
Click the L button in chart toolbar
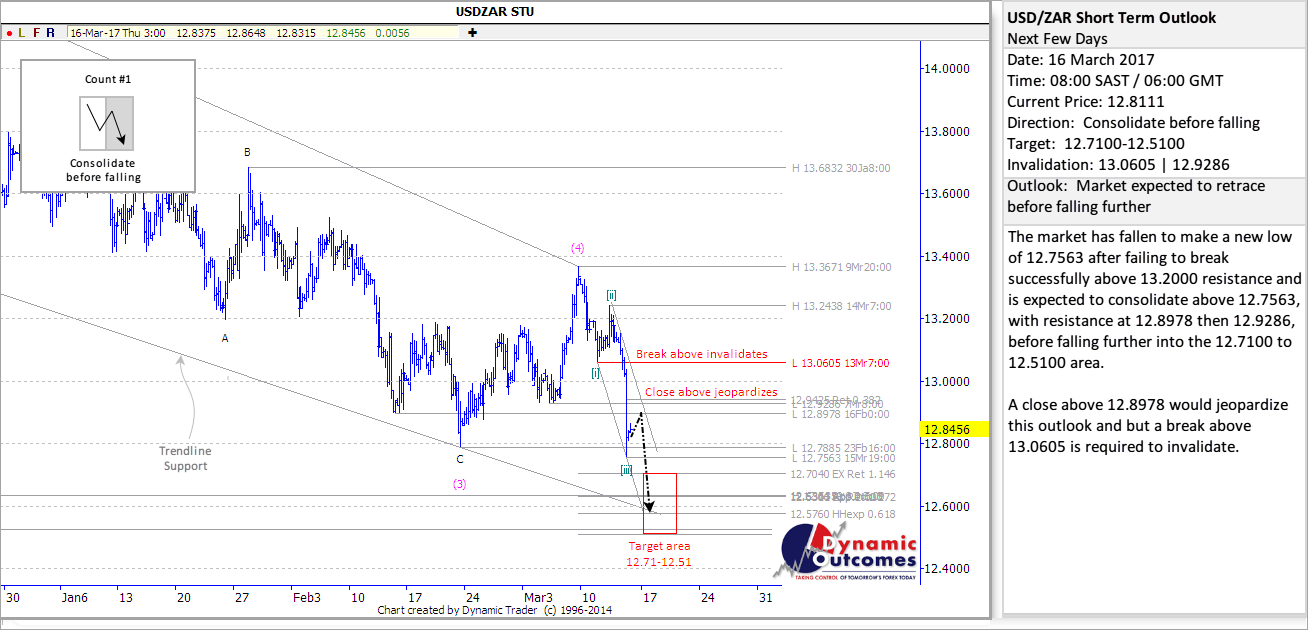[x=22, y=33]
